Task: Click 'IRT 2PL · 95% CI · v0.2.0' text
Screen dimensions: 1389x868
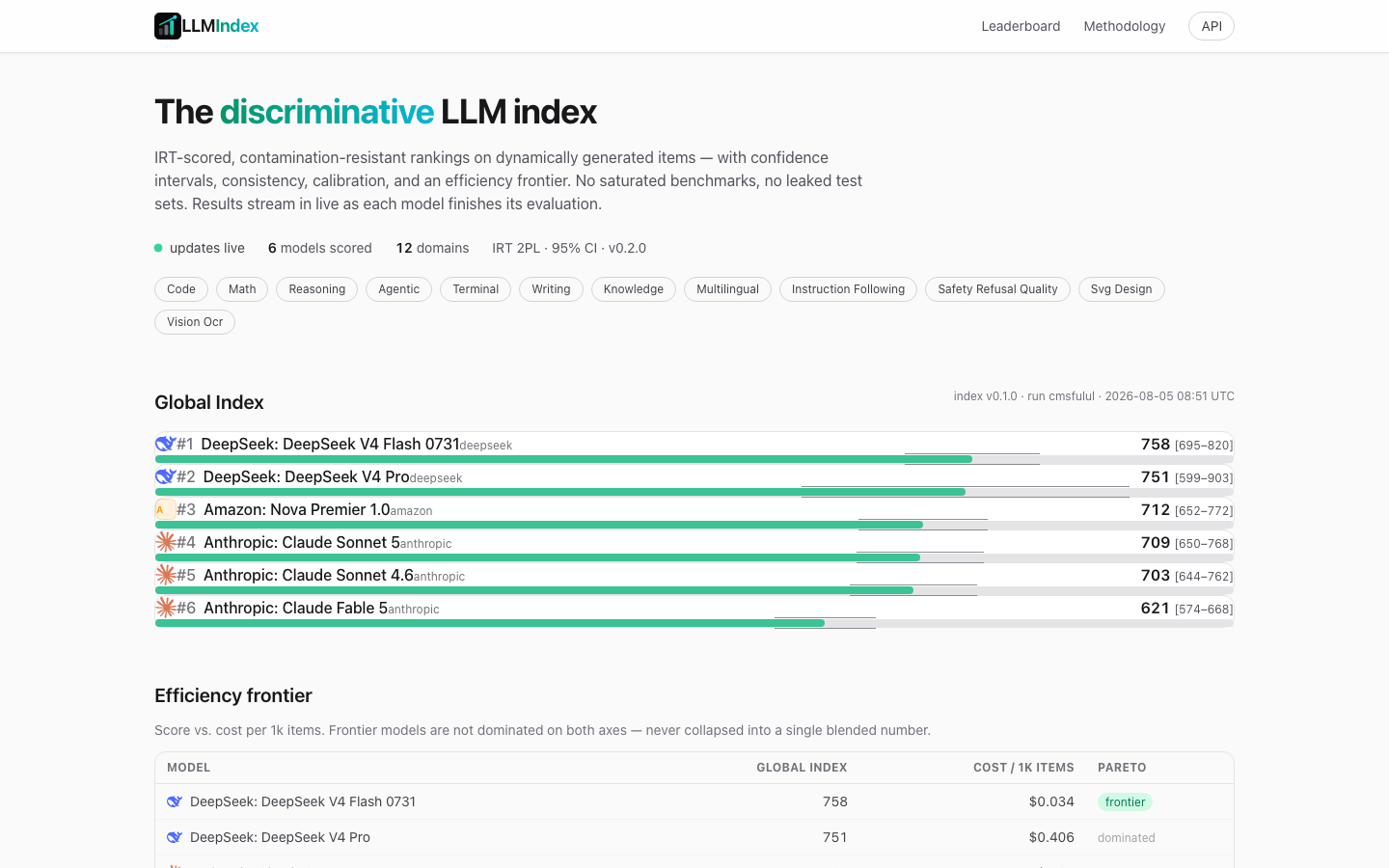Action: click(569, 248)
